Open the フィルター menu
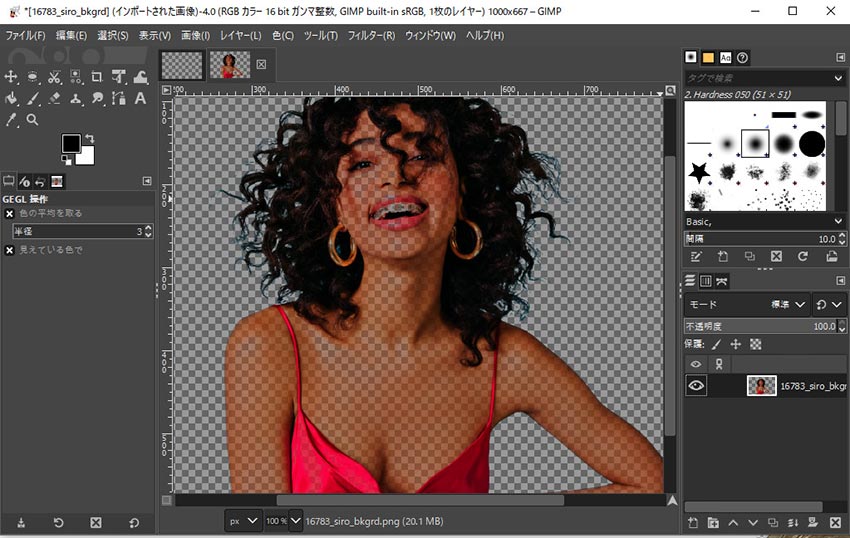 [370, 36]
